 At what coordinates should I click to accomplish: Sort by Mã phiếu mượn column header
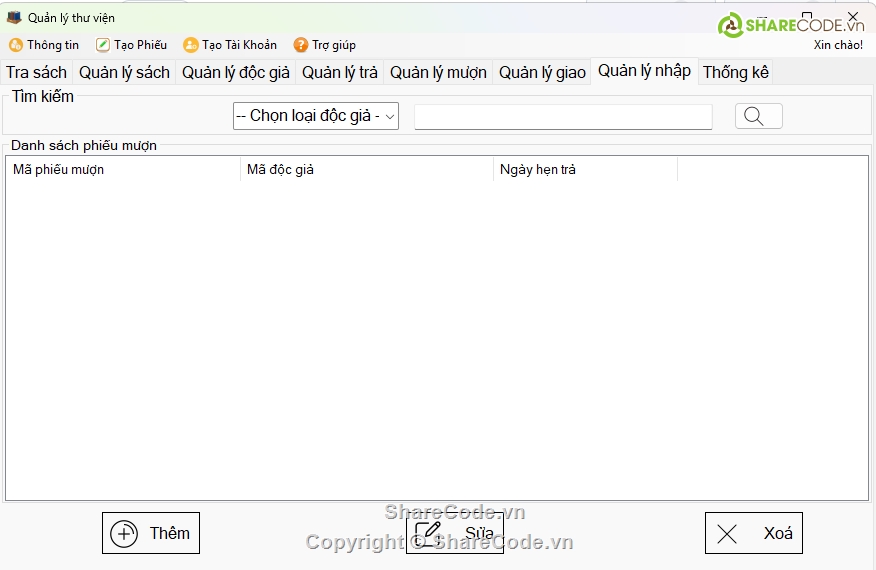[122, 170]
